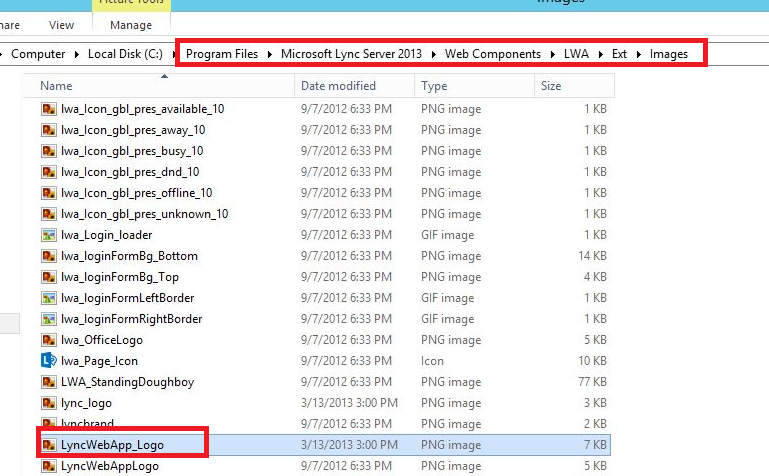
Task: Click the lwa_loginFormLeftBorder GIF icon
Action: click(48, 298)
